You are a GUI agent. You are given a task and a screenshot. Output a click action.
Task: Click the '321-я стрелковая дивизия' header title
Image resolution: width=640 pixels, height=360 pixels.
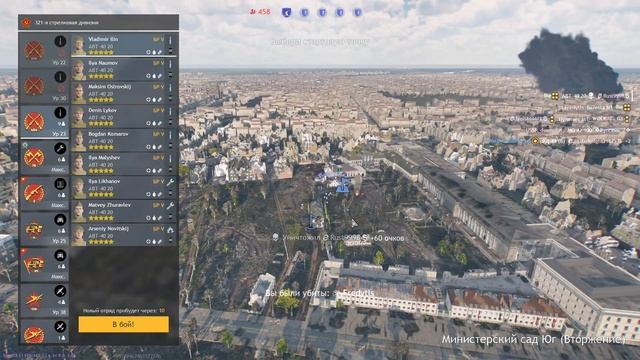pos(67,22)
